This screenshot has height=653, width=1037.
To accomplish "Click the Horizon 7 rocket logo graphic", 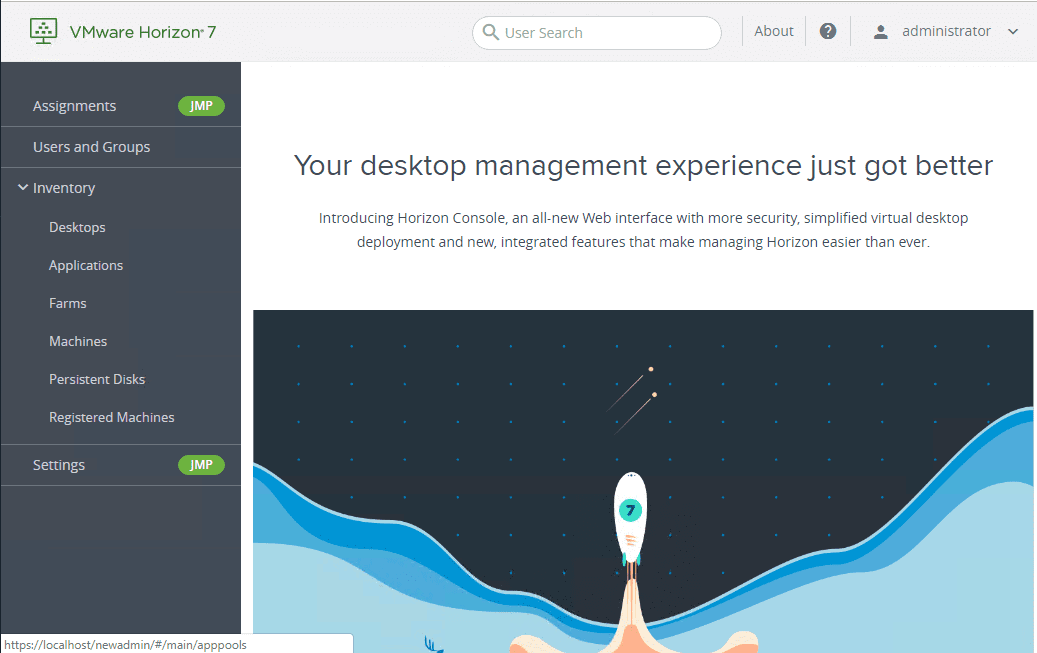I will pos(630,510).
